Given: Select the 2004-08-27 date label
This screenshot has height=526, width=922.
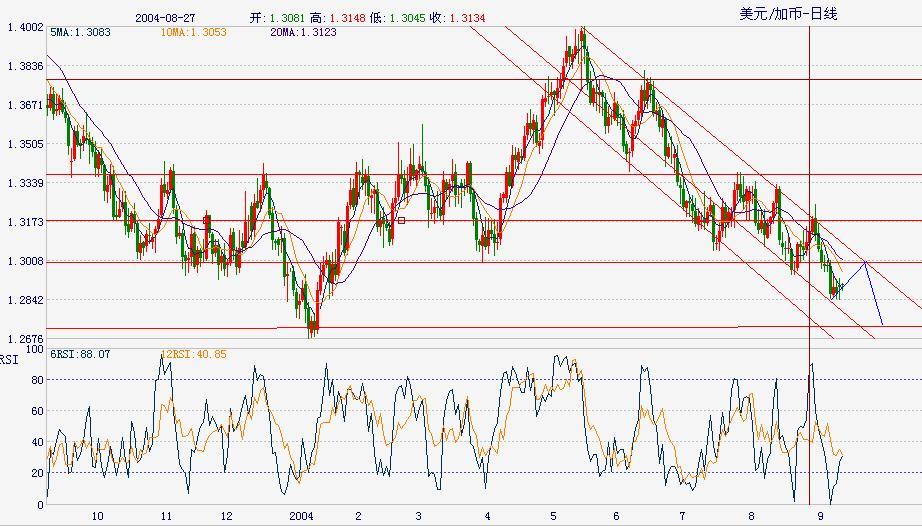Looking at the screenshot, I should click(x=164, y=18).
